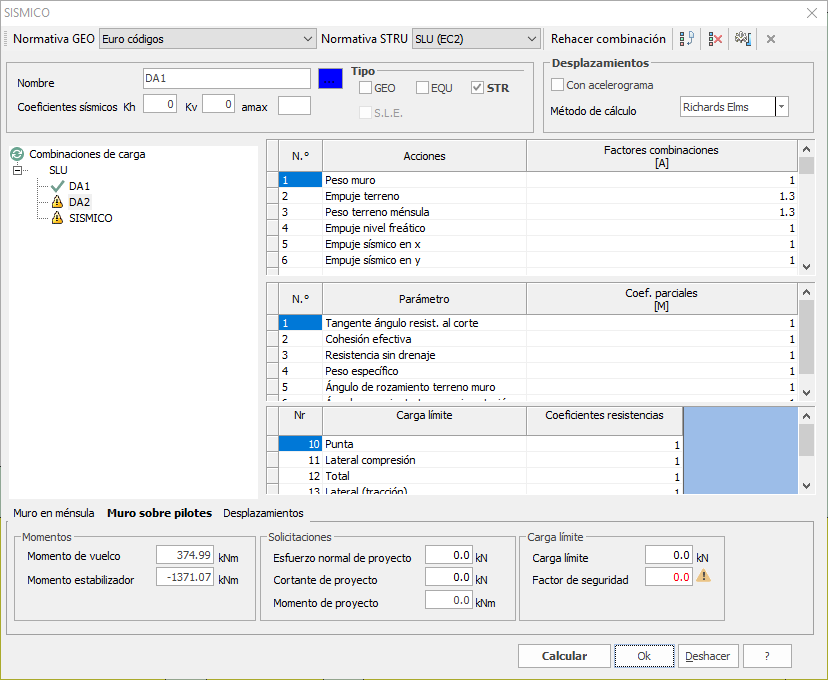Select the Peso muro action row
828x680 pixels.
[x=538, y=180]
